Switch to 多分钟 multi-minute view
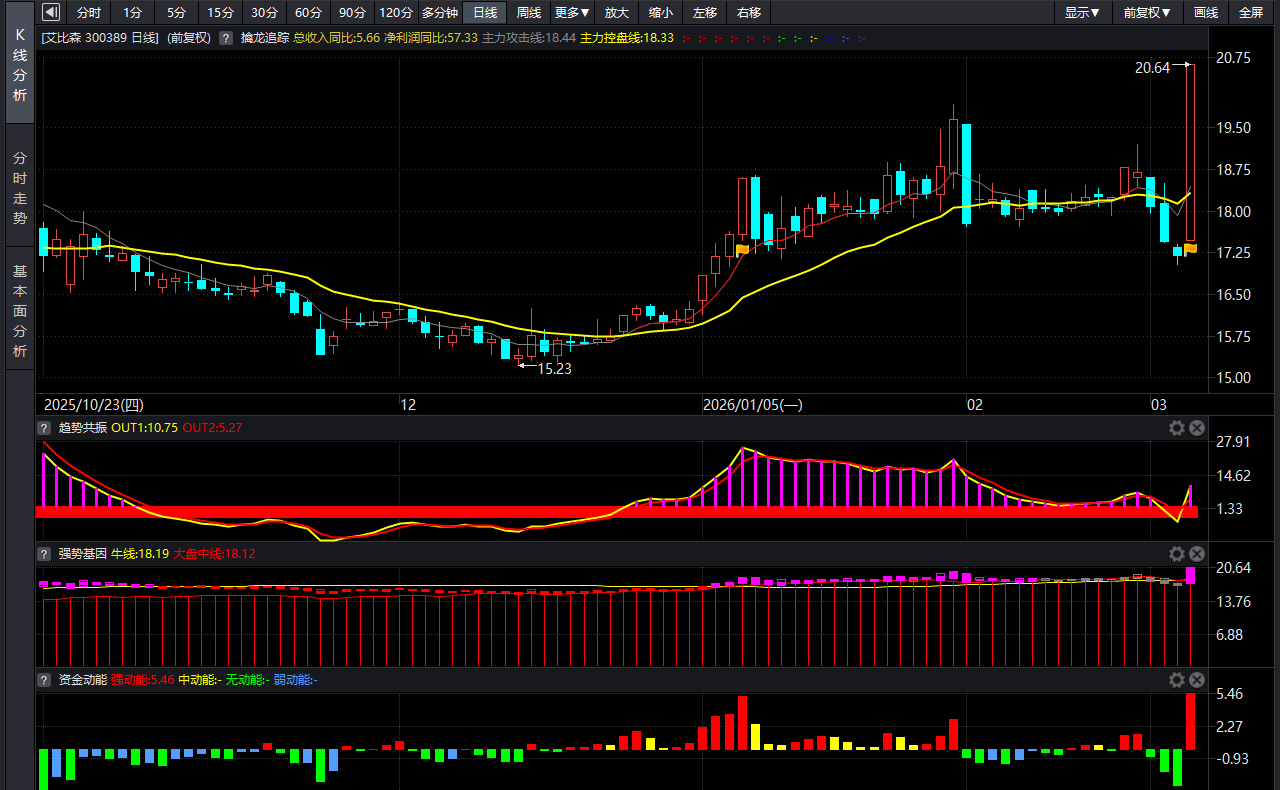The image size is (1280, 790). coord(440,13)
